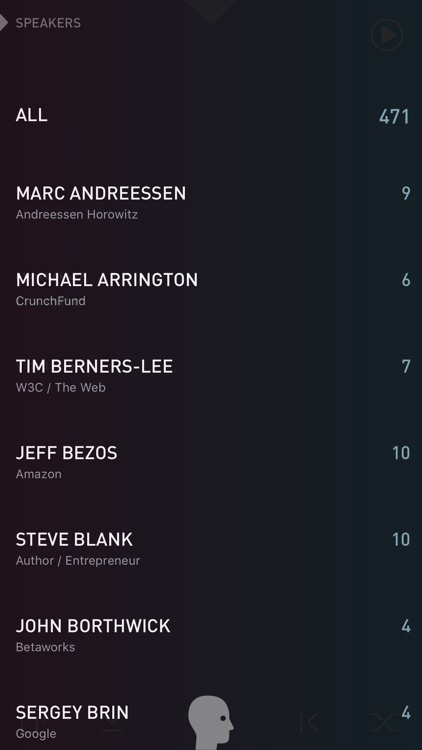Choose Tim Berners-Lee speaker
Screen dimensions: 422x750
tap(211, 375)
